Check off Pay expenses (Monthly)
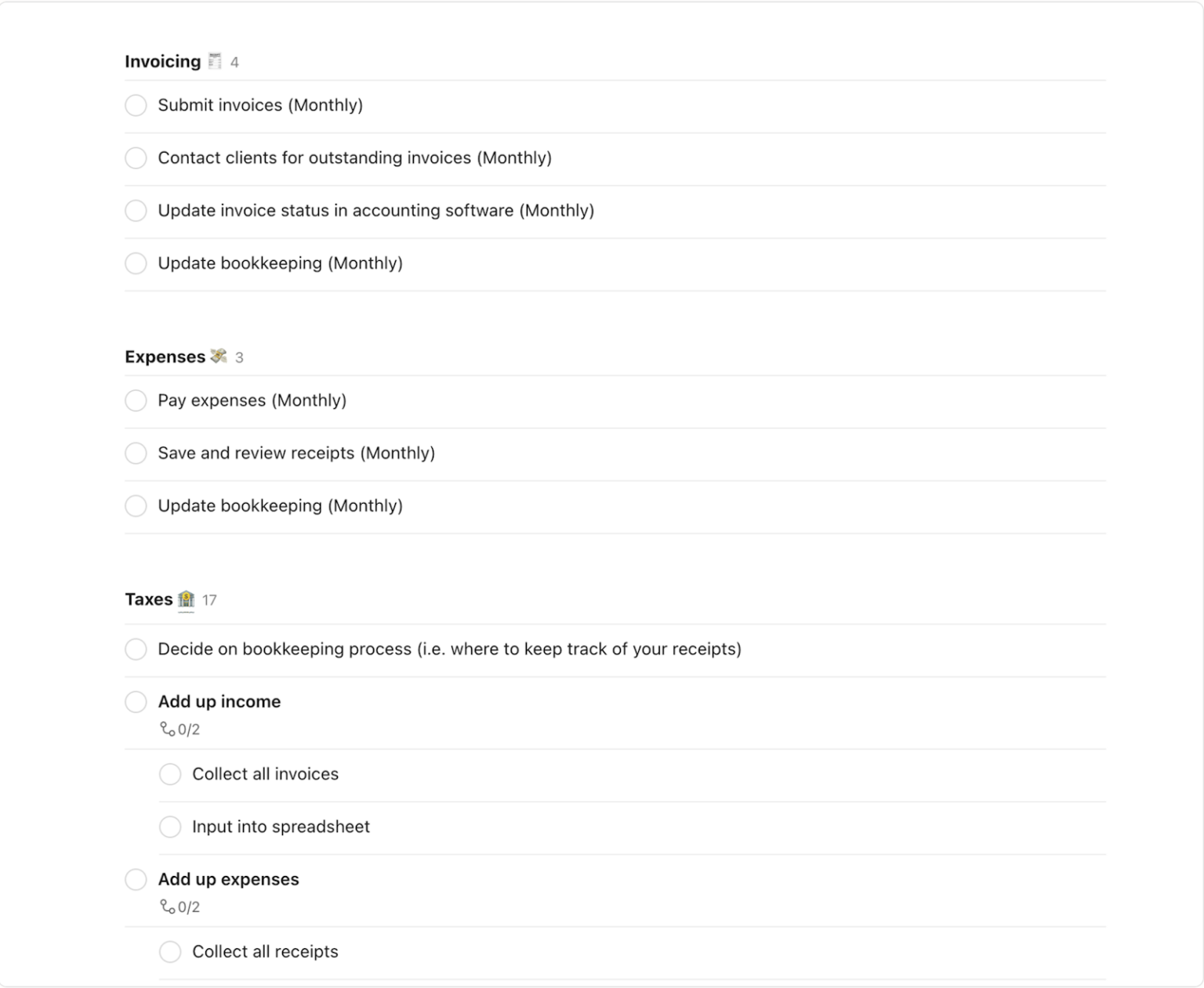The image size is (1204, 988). click(136, 400)
